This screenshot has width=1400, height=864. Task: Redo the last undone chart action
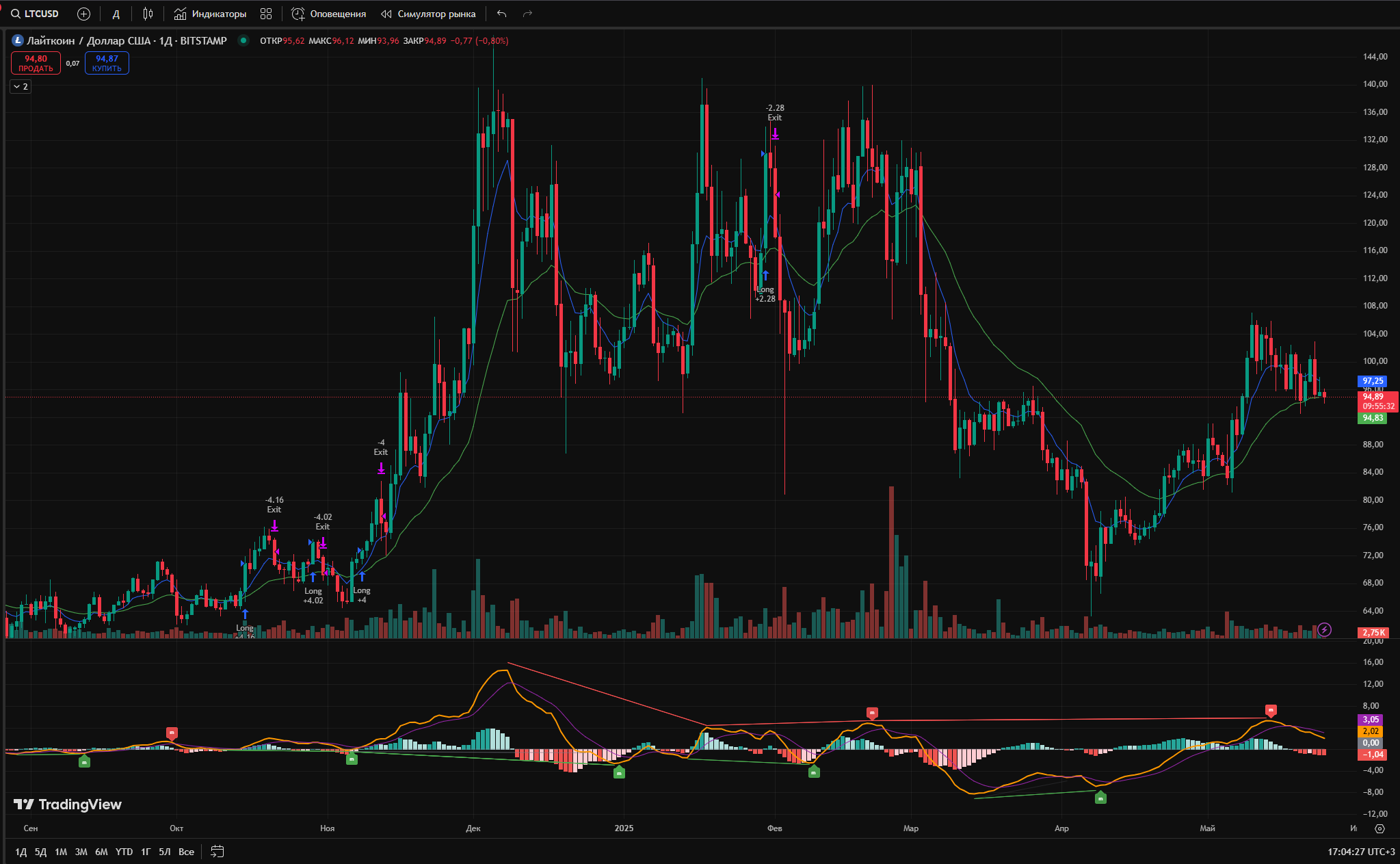point(527,14)
